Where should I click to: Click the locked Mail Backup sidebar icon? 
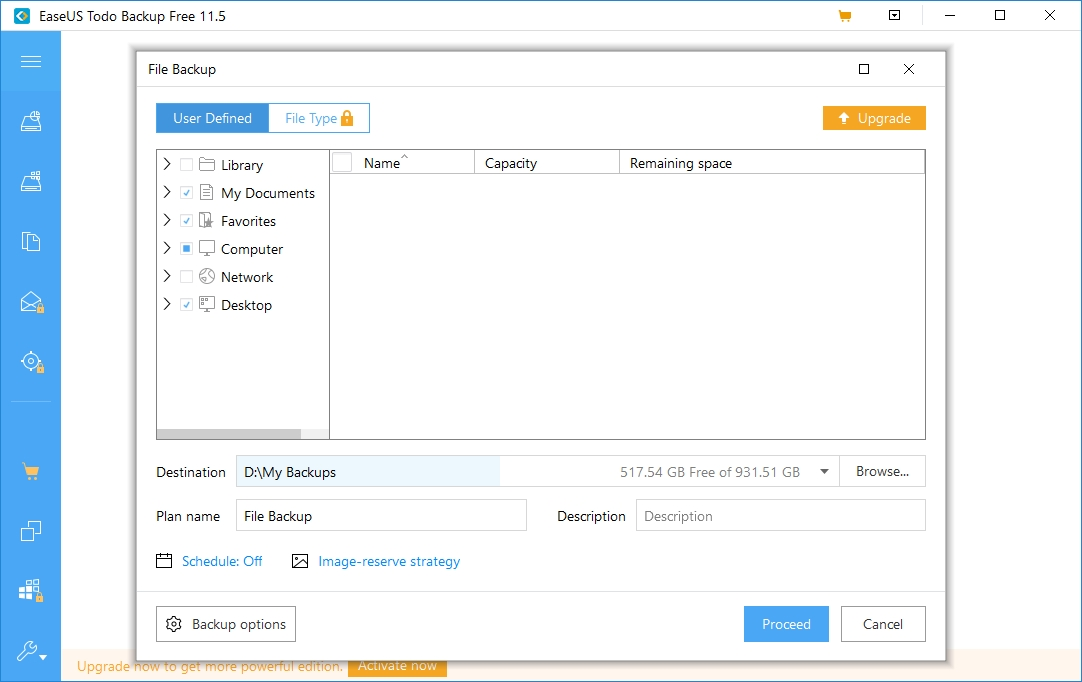pyautogui.click(x=32, y=302)
